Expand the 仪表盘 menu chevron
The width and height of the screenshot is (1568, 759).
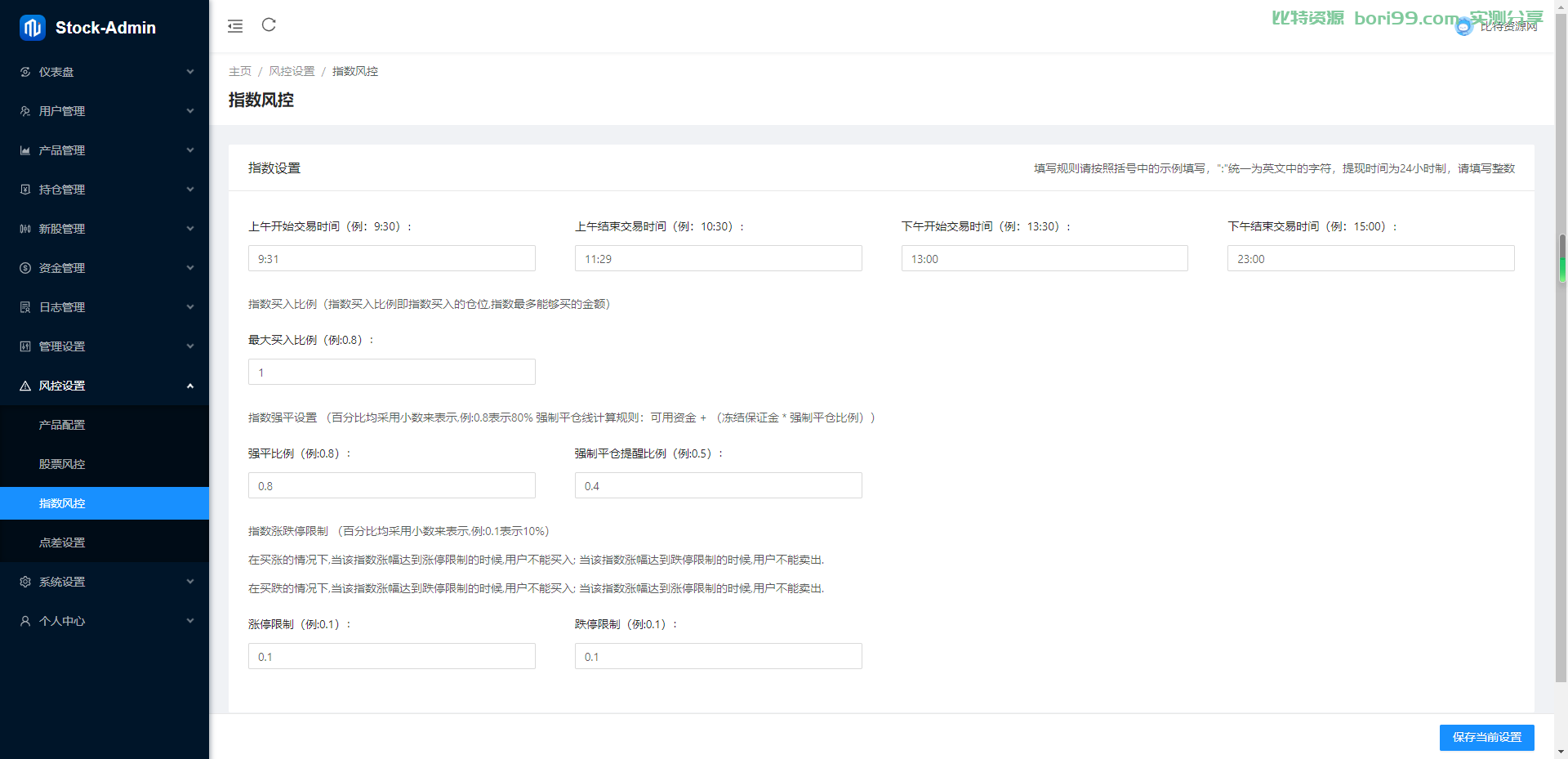coord(190,72)
